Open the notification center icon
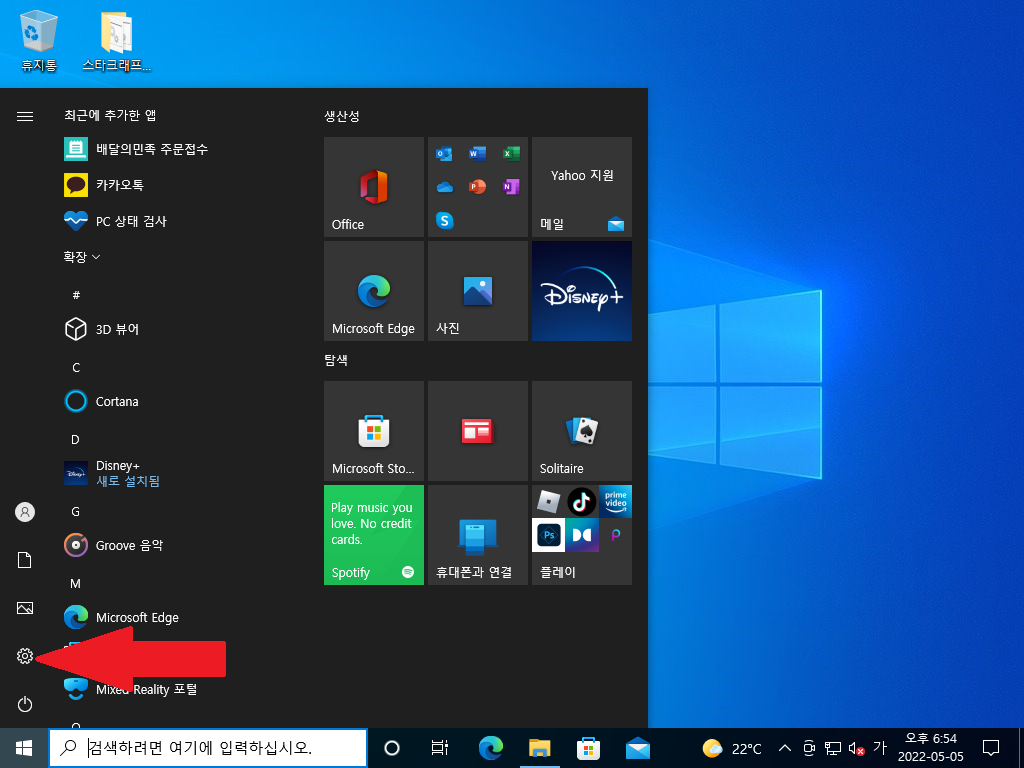 (x=991, y=748)
